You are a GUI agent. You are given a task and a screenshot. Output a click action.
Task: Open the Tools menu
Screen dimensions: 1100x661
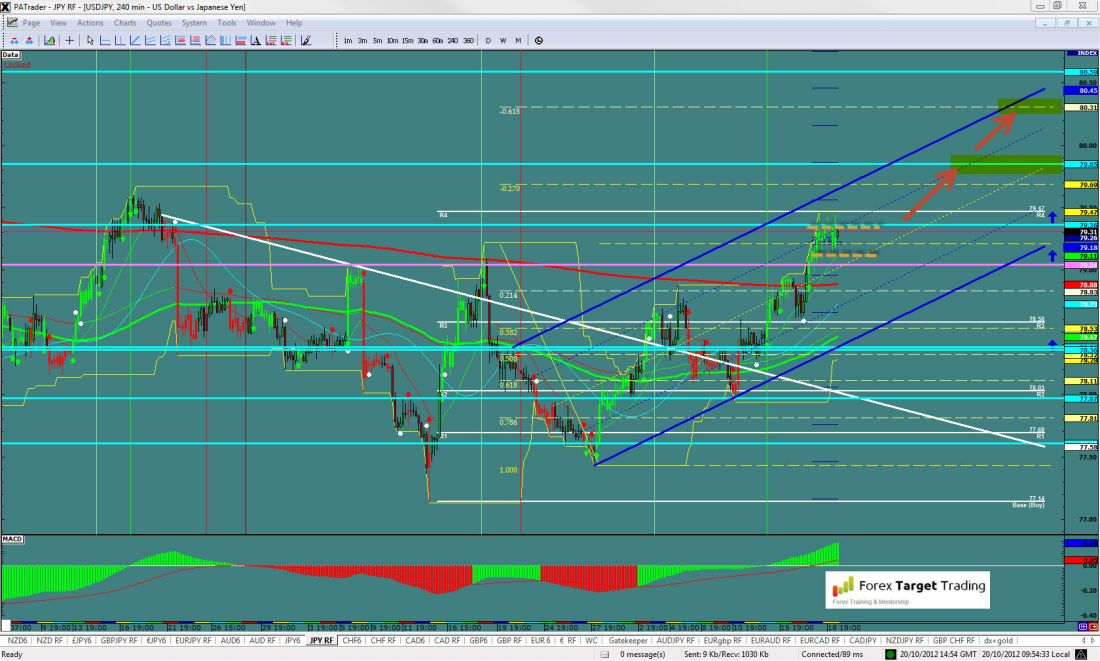coord(227,22)
